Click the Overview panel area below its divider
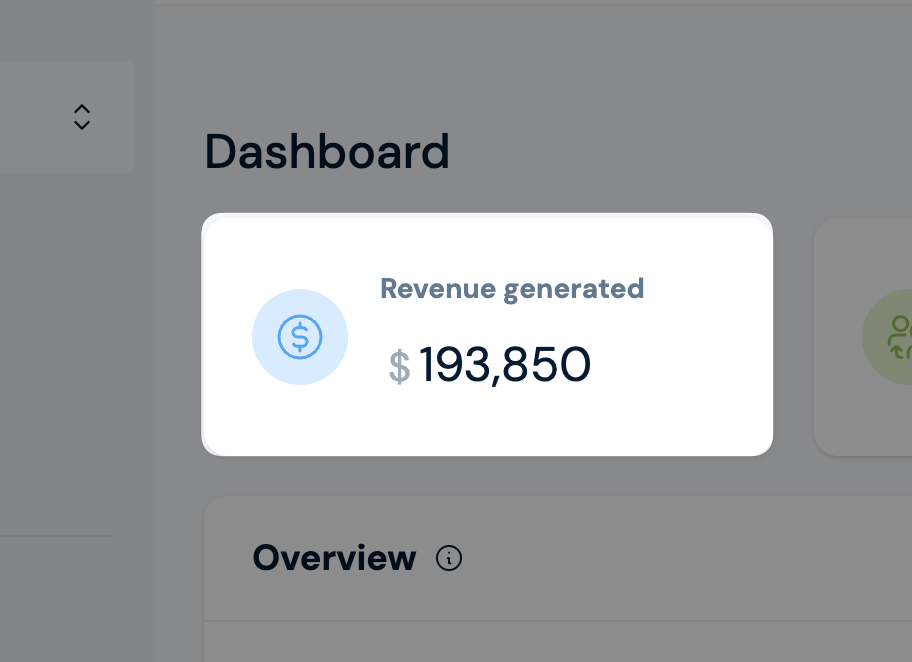Image resolution: width=912 pixels, height=662 pixels. [x=557, y=642]
